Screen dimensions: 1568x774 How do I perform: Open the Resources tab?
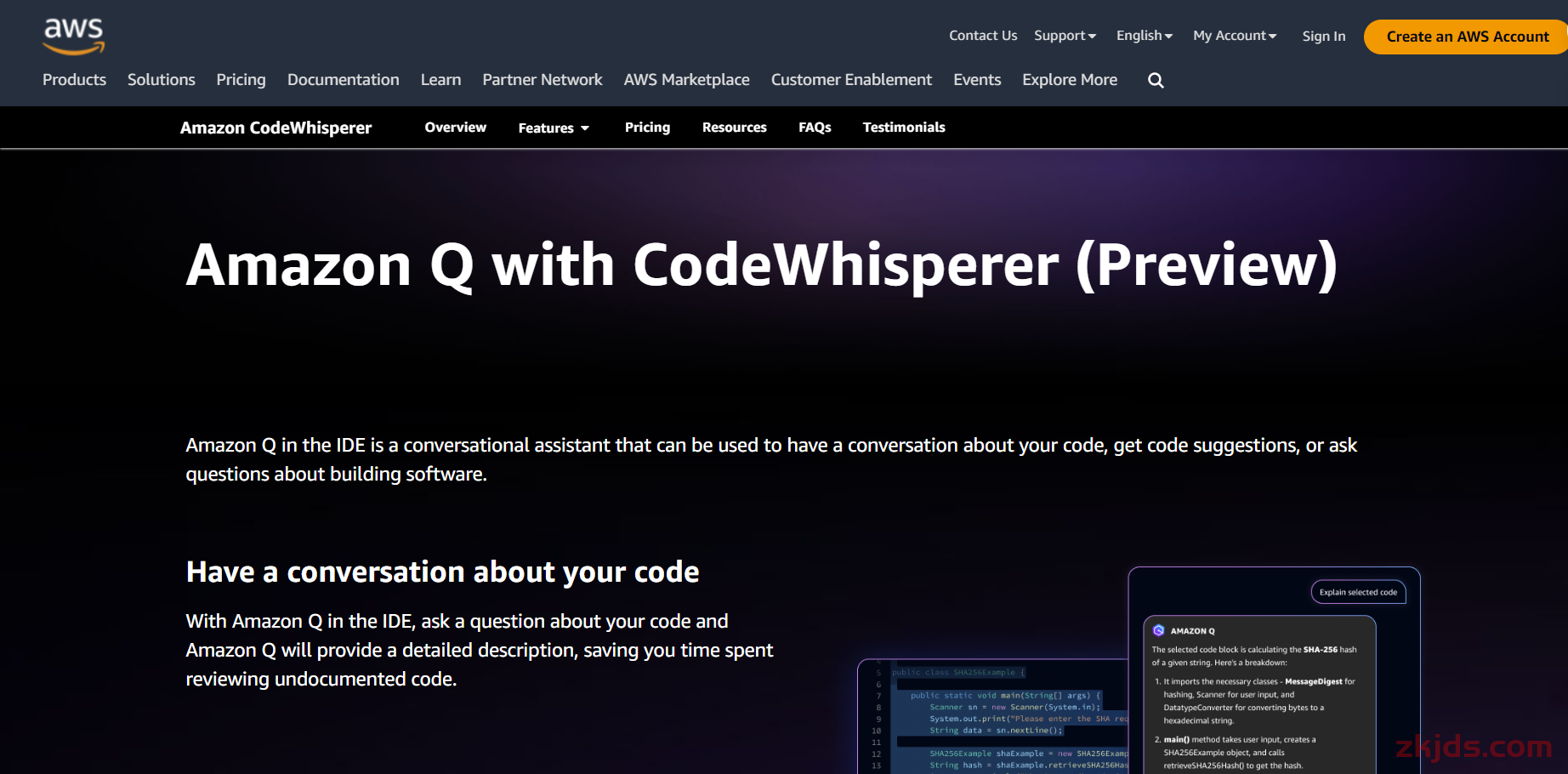[735, 128]
